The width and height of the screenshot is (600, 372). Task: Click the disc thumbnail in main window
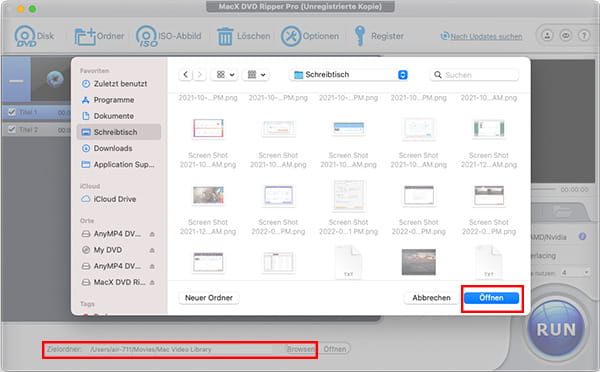(55, 79)
